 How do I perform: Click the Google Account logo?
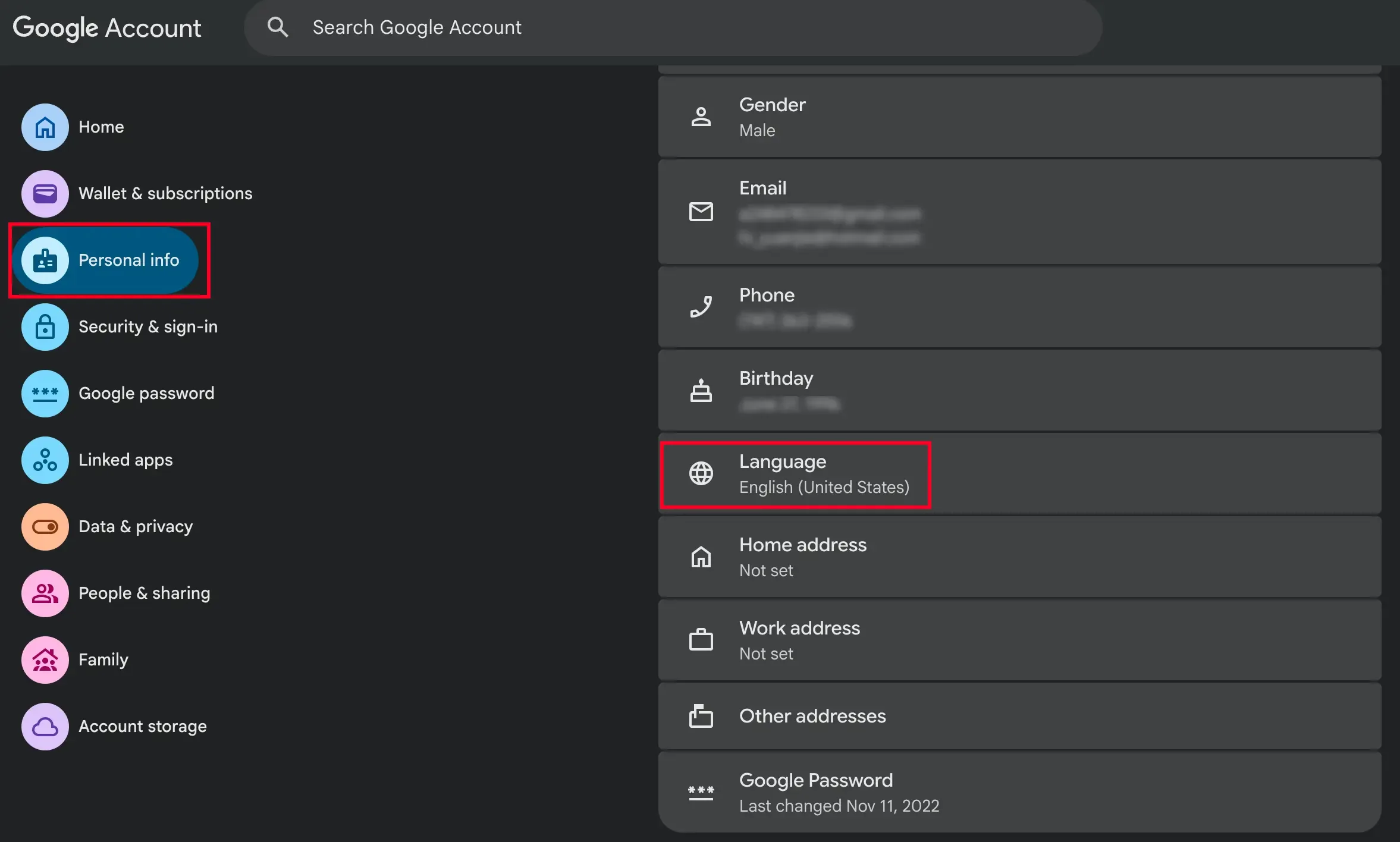107,28
